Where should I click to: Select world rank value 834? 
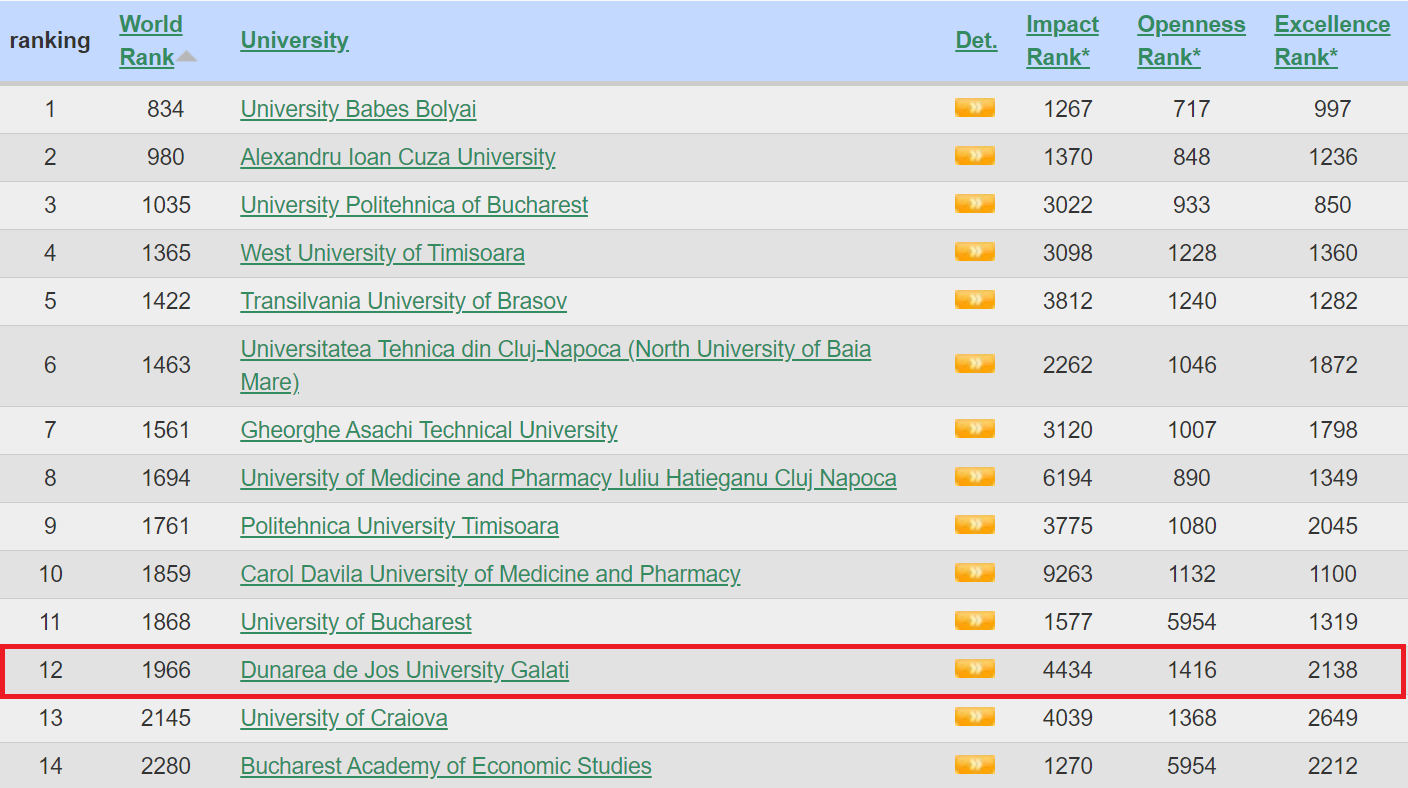[166, 109]
